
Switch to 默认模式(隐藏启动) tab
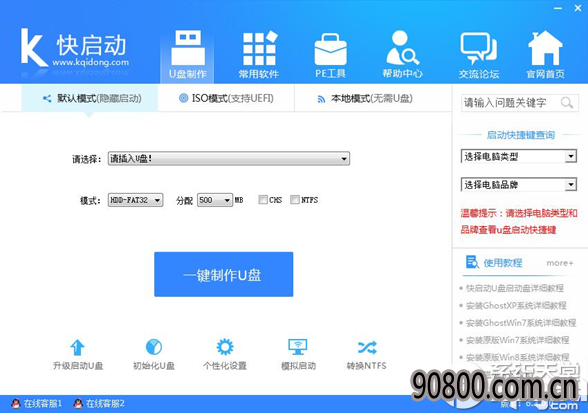click(90, 98)
